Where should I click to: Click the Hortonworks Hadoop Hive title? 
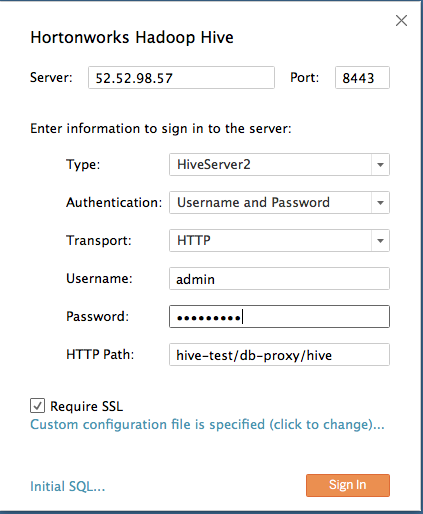[x=132, y=37]
